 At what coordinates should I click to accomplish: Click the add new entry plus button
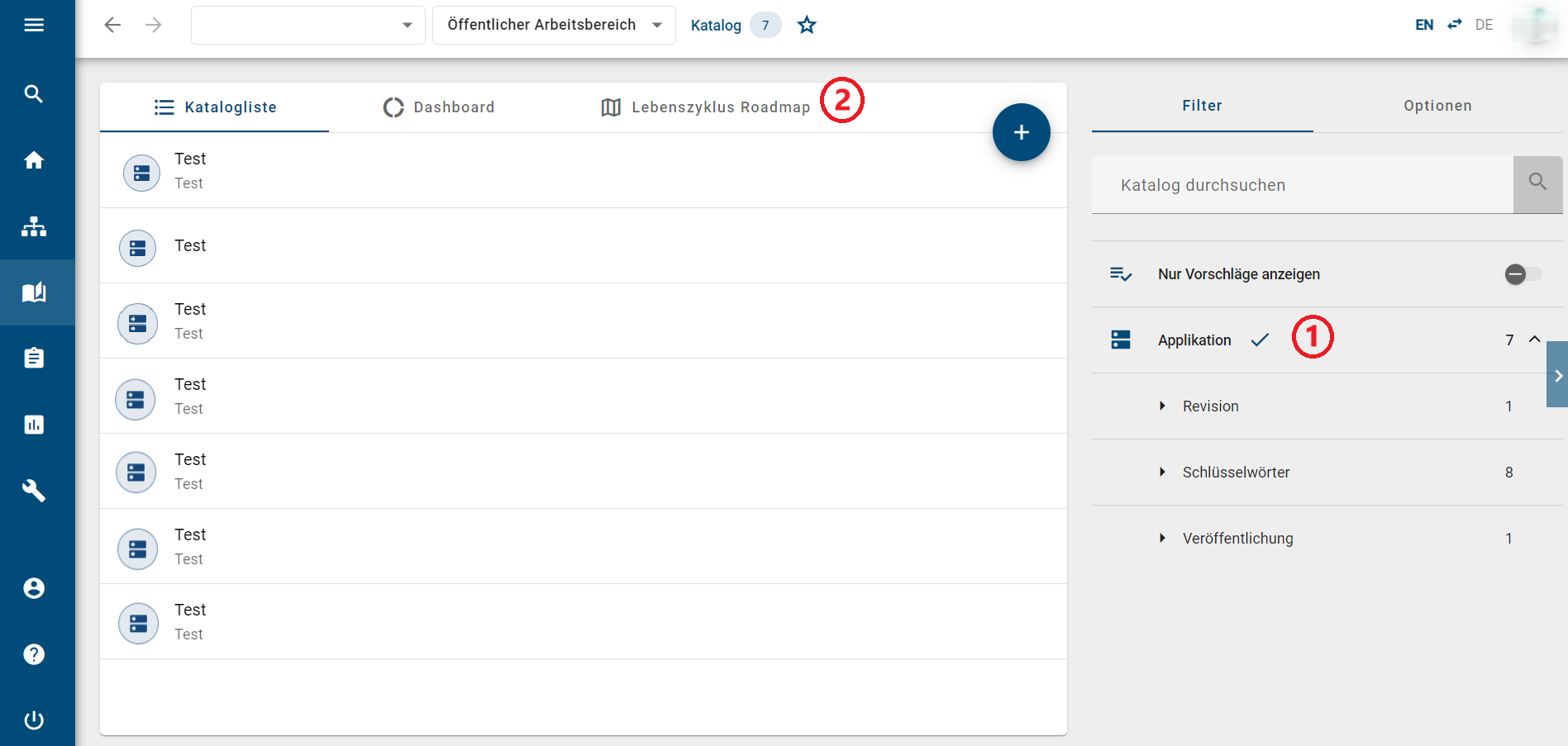coord(1021,132)
